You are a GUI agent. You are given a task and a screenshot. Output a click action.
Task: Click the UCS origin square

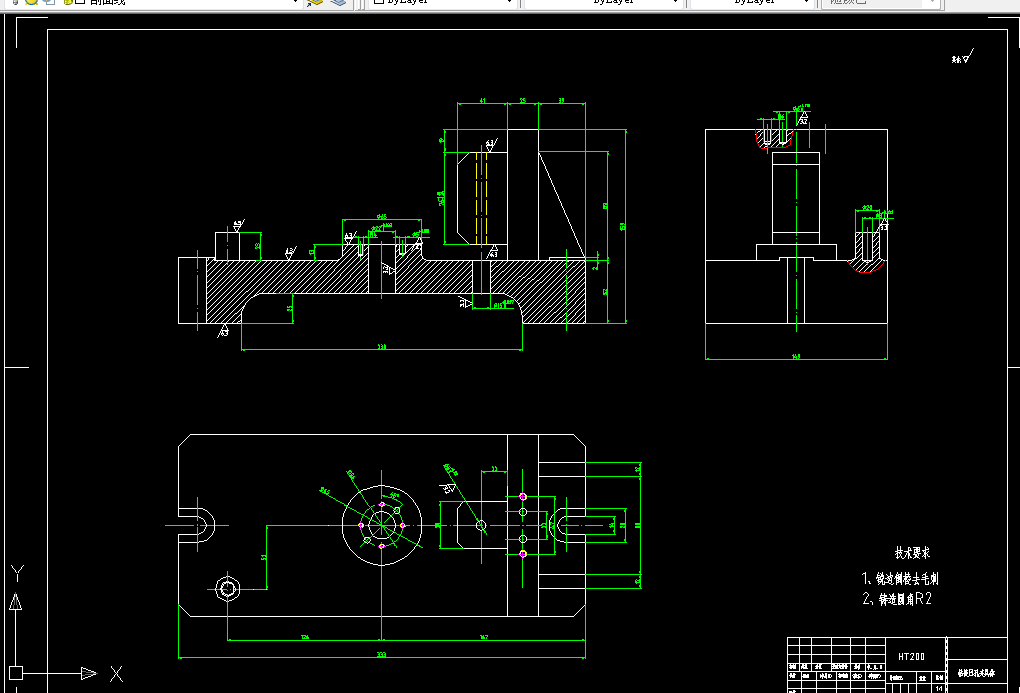[x=16, y=673]
